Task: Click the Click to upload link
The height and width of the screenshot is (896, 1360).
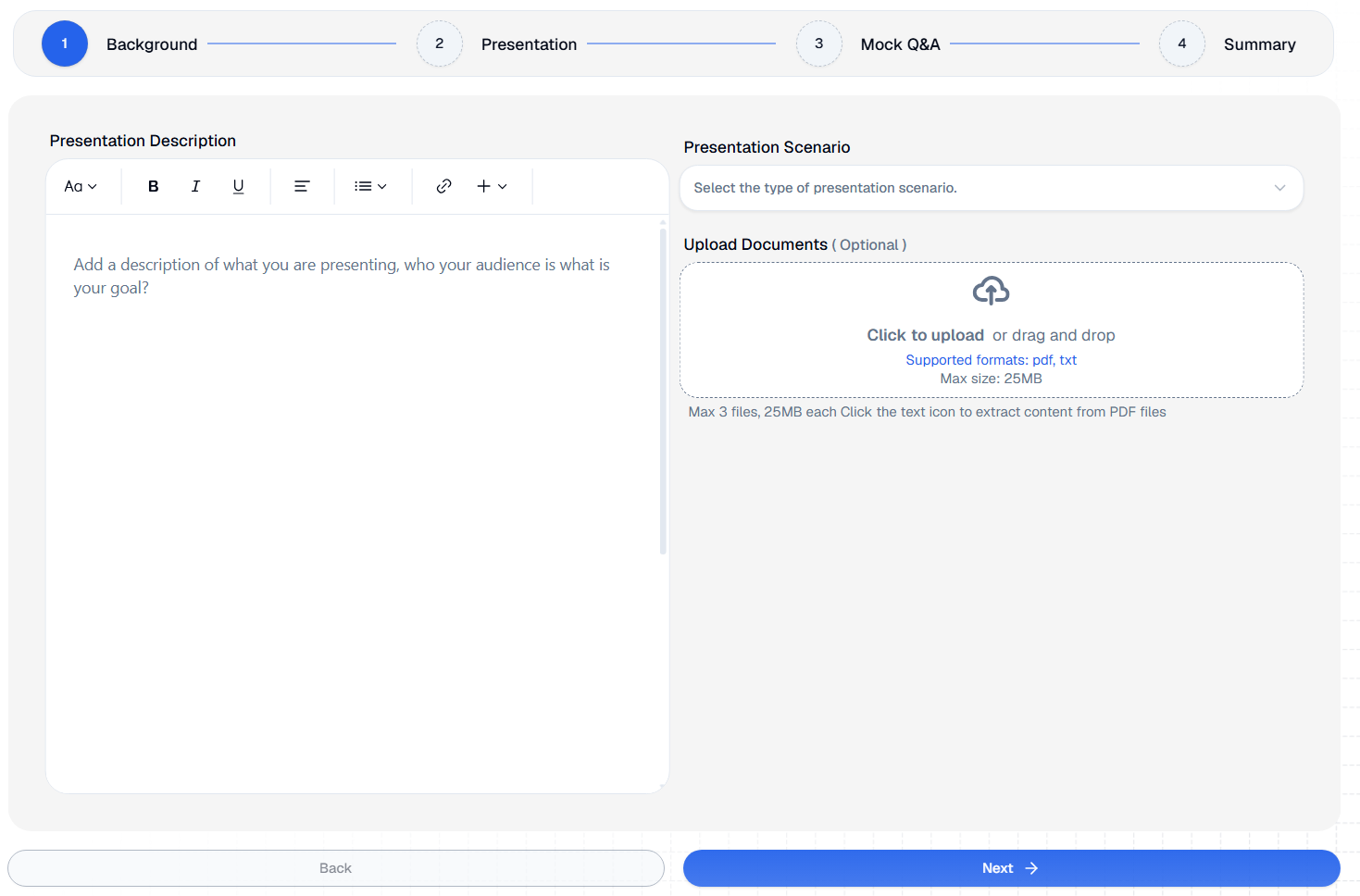Action: (925, 334)
